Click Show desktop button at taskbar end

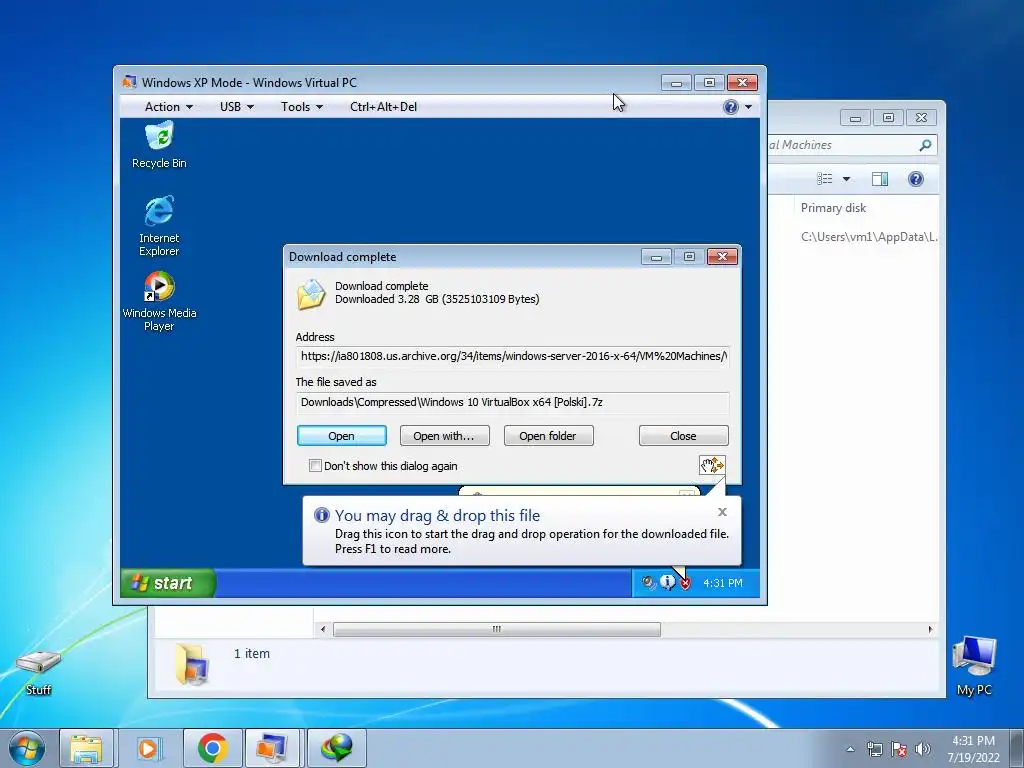point(1016,748)
